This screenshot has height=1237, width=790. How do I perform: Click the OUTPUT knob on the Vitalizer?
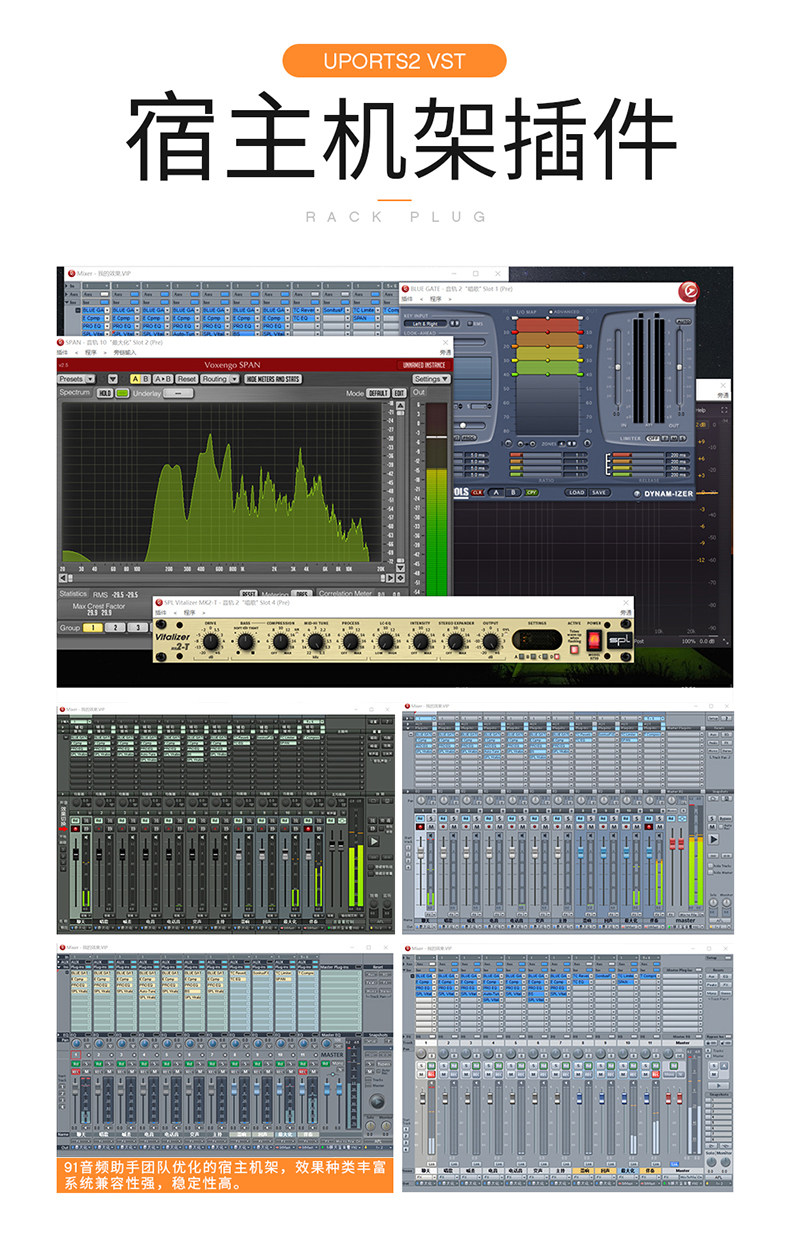490,642
